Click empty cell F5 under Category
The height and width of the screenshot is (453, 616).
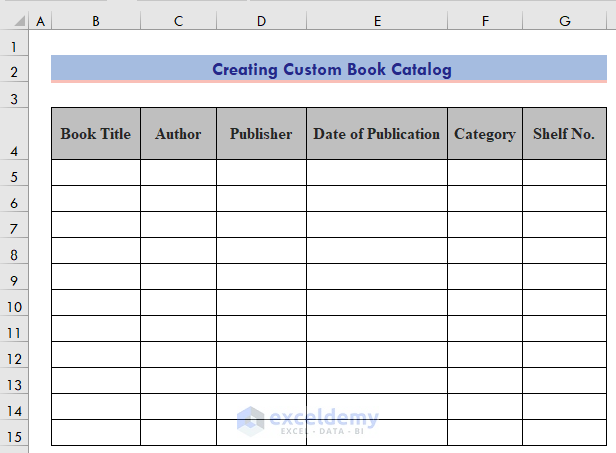coord(485,172)
